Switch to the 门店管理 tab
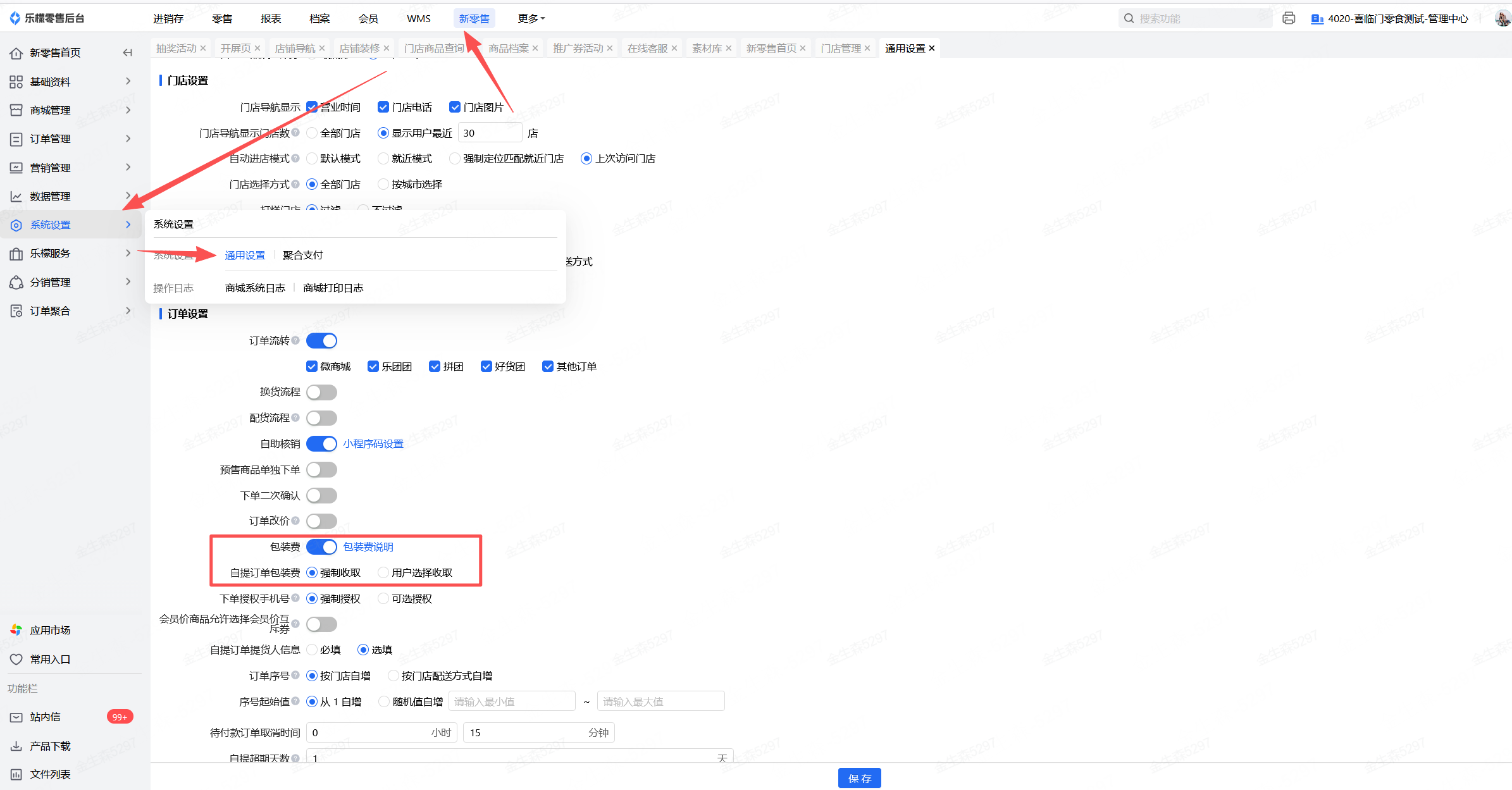1512x790 pixels. [x=841, y=48]
